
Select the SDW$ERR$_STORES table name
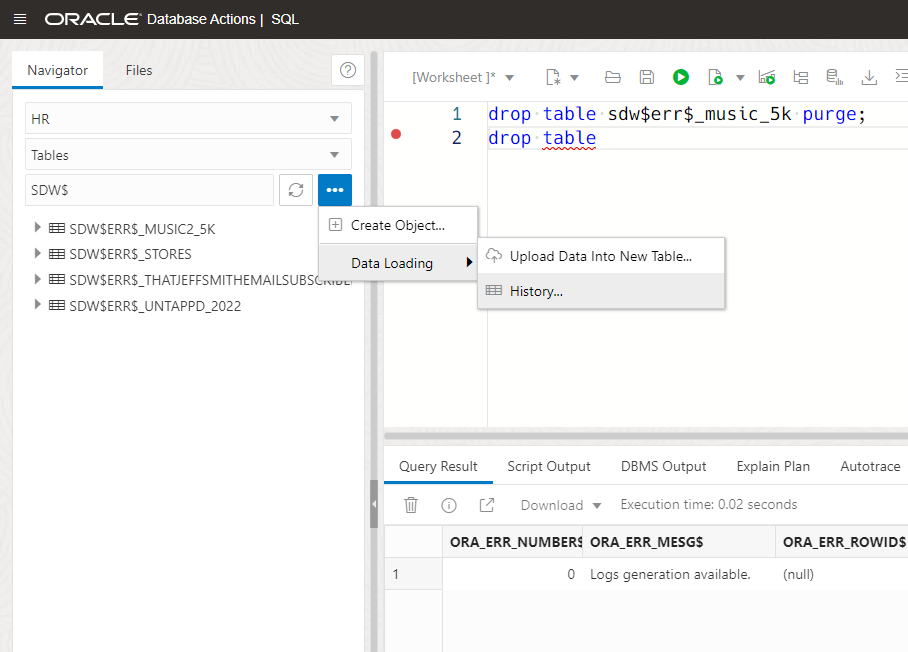click(130, 254)
